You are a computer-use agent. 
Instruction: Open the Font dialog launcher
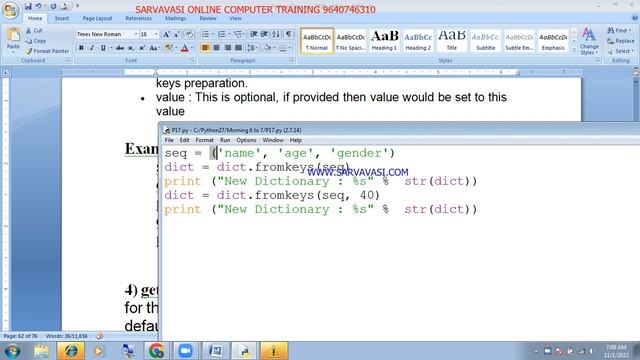(x=192, y=60)
